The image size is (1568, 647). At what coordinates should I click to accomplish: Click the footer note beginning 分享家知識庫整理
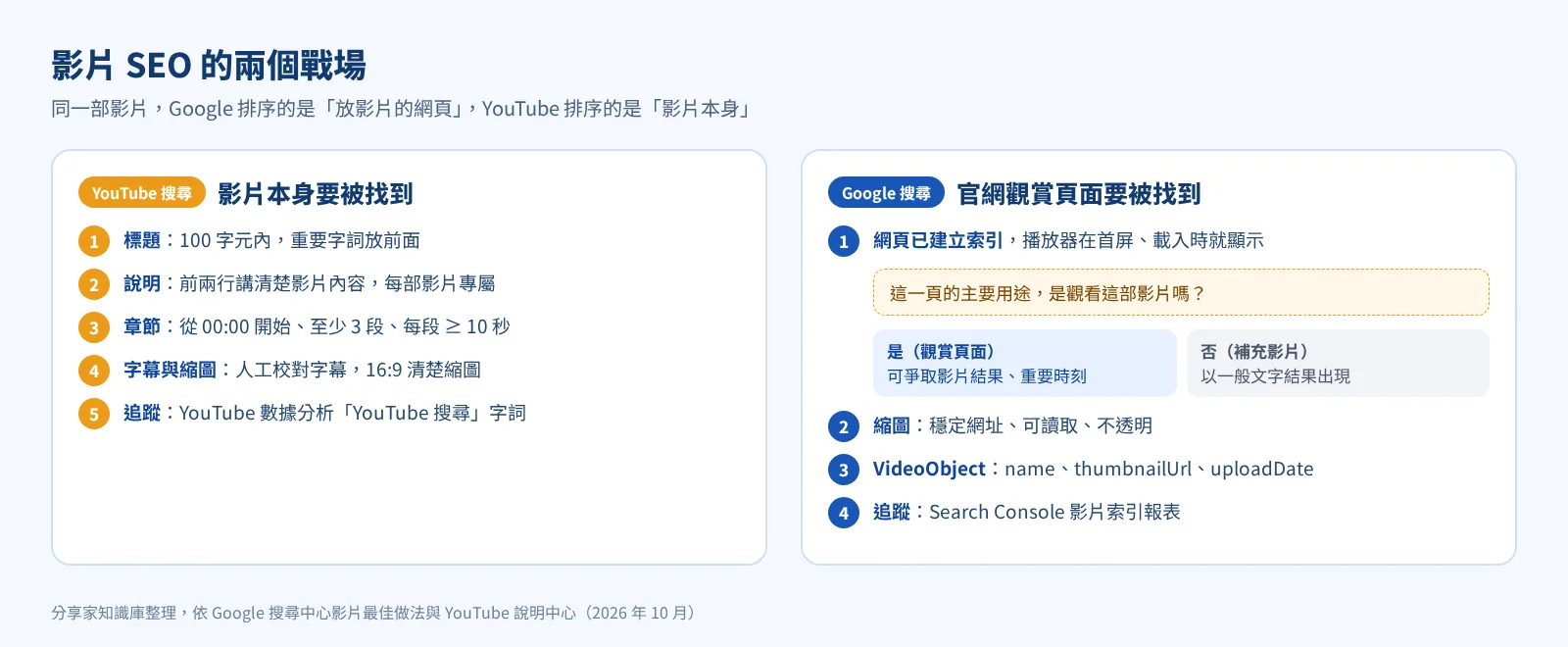(376, 613)
